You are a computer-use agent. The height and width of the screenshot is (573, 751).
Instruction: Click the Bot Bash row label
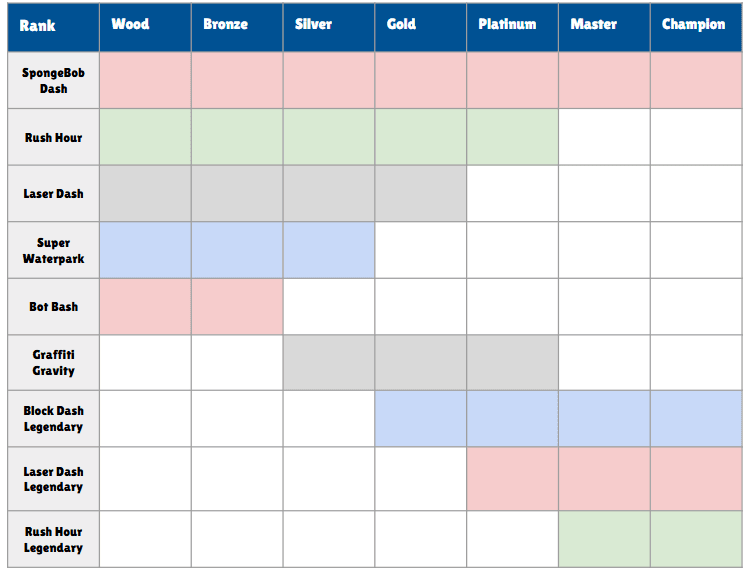pos(53,307)
